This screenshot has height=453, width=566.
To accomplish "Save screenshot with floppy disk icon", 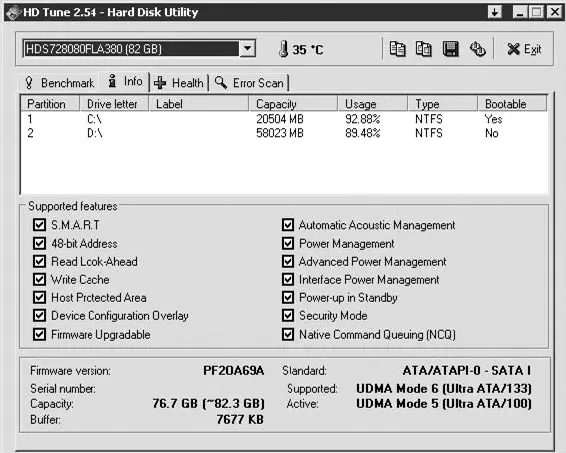I will tap(450, 49).
